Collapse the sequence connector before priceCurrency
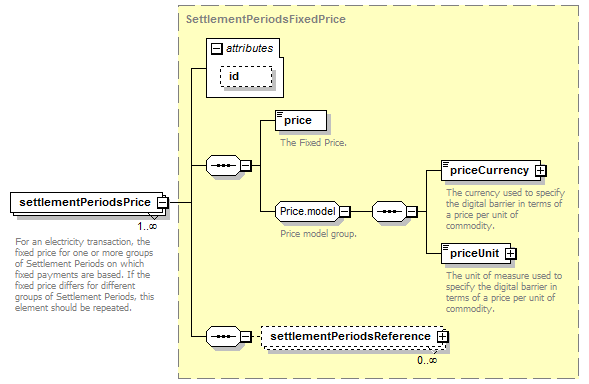Viewport: 589px width, 384px height. tap(412, 212)
